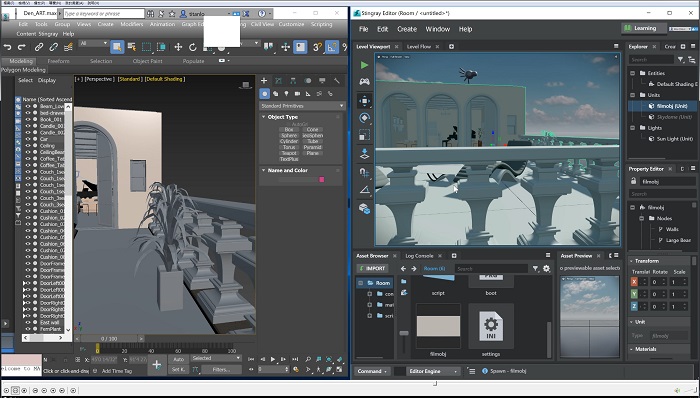This screenshot has height=398, width=700.
Task: Toggle visibility eye of East wall object
Action: [28, 322]
